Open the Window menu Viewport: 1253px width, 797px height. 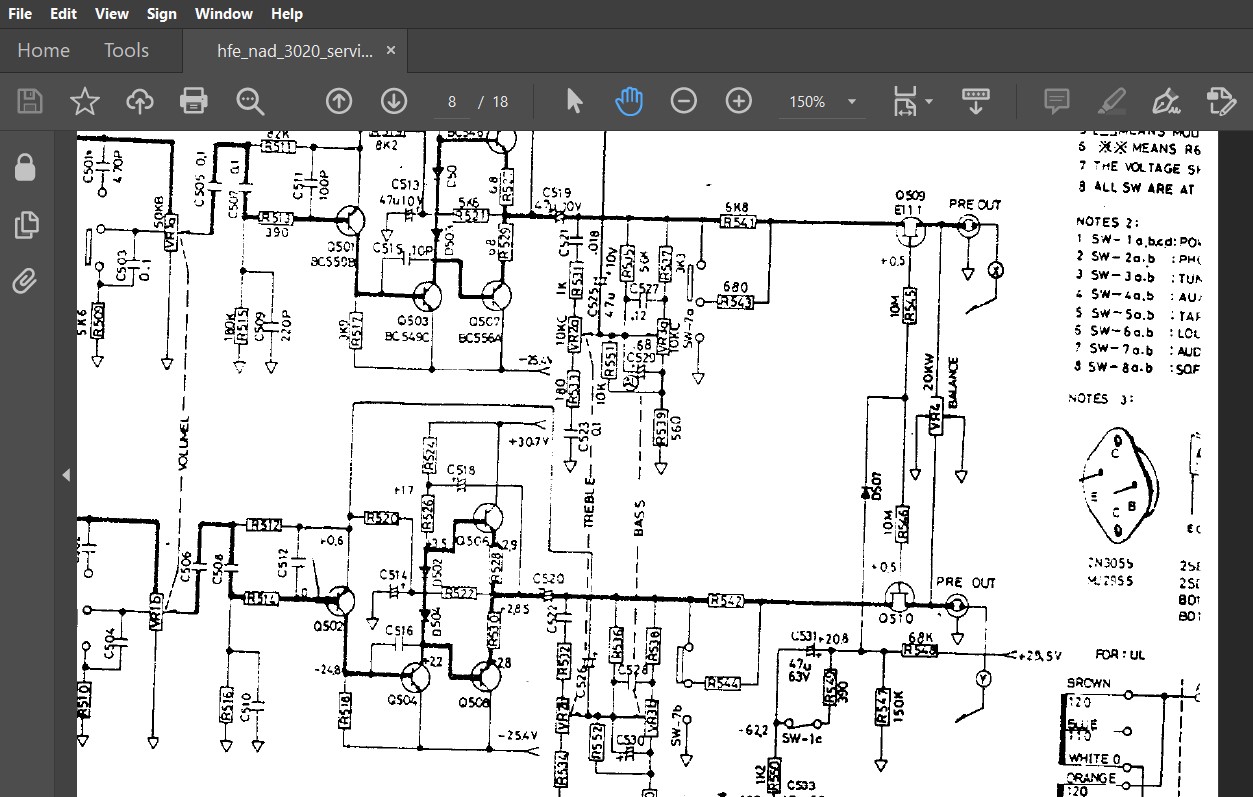(224, 14)
